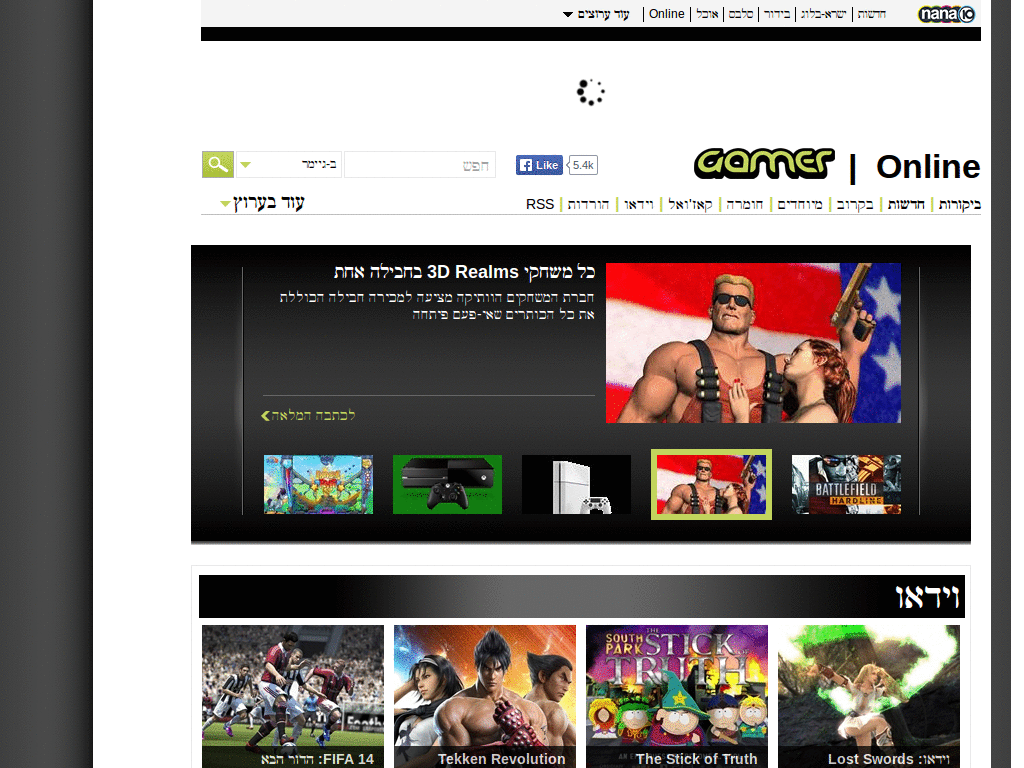Screen dimensions: 1024x768
Task: Click the 5.4k like counter bubble
Action: [583, 165]
